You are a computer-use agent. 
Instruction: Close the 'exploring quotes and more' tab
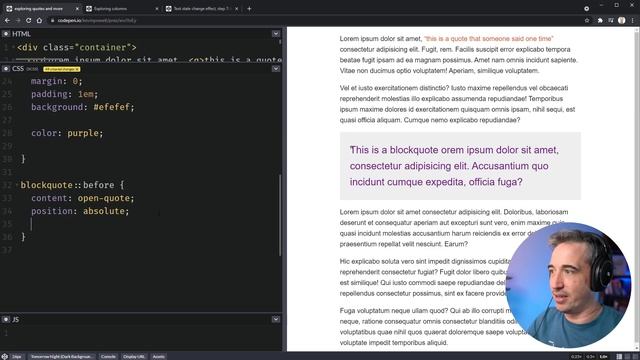click(x=77, y=9)
